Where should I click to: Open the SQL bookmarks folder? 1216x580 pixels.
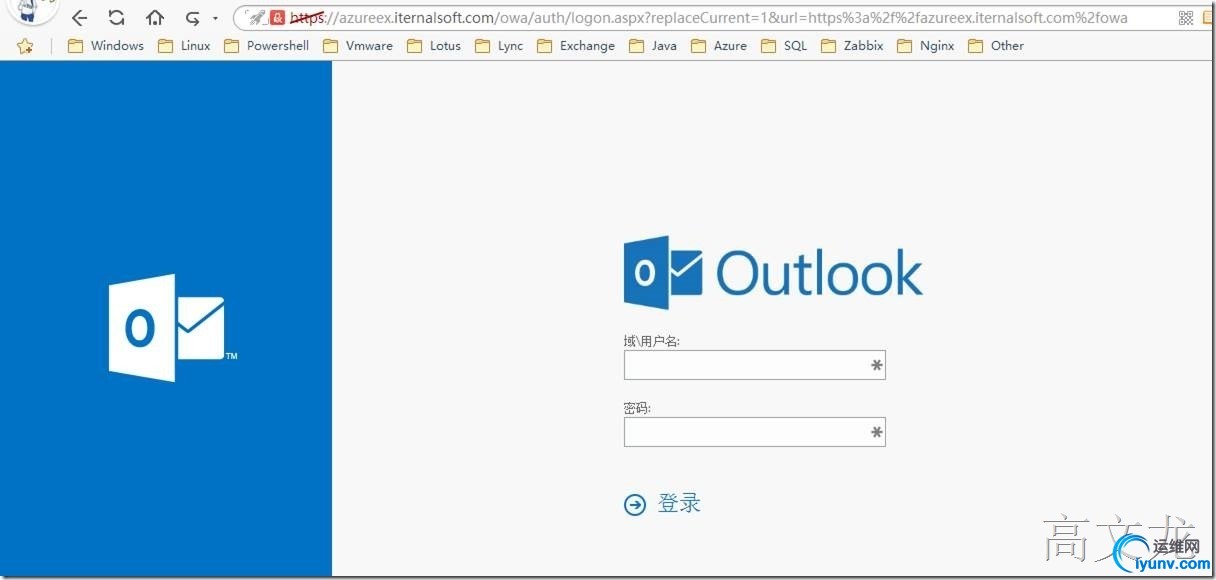(x=784, y=46)
